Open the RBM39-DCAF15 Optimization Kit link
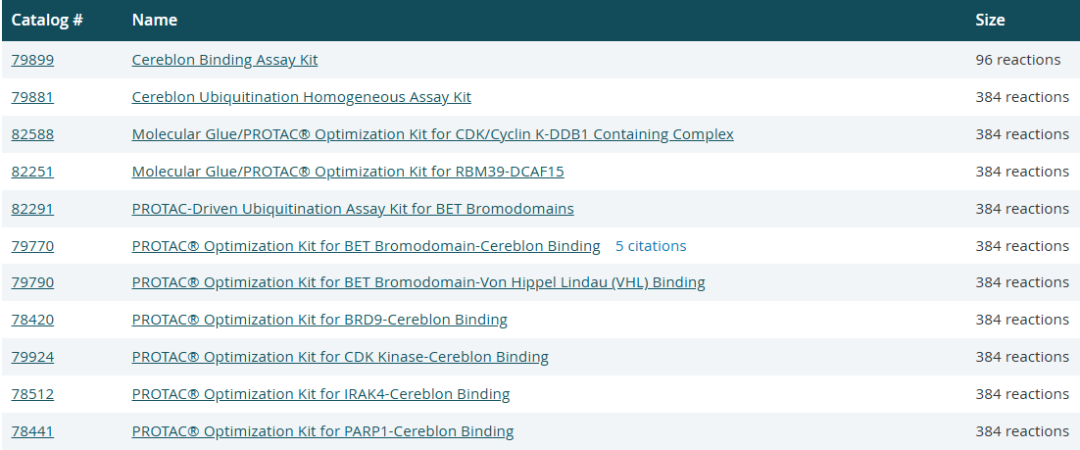 (347, 171)
